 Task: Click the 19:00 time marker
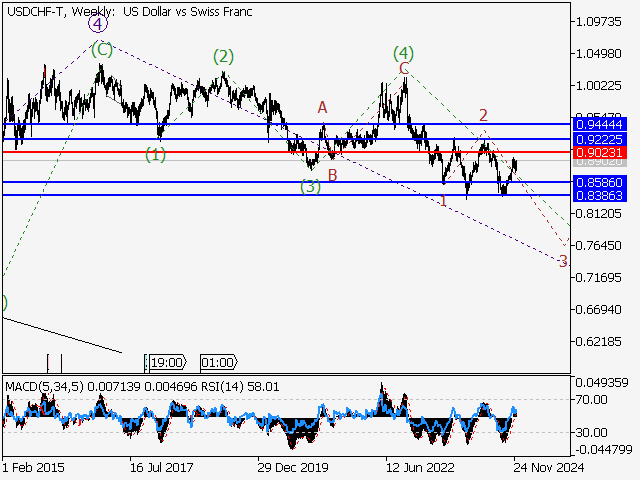coord(165,363)
